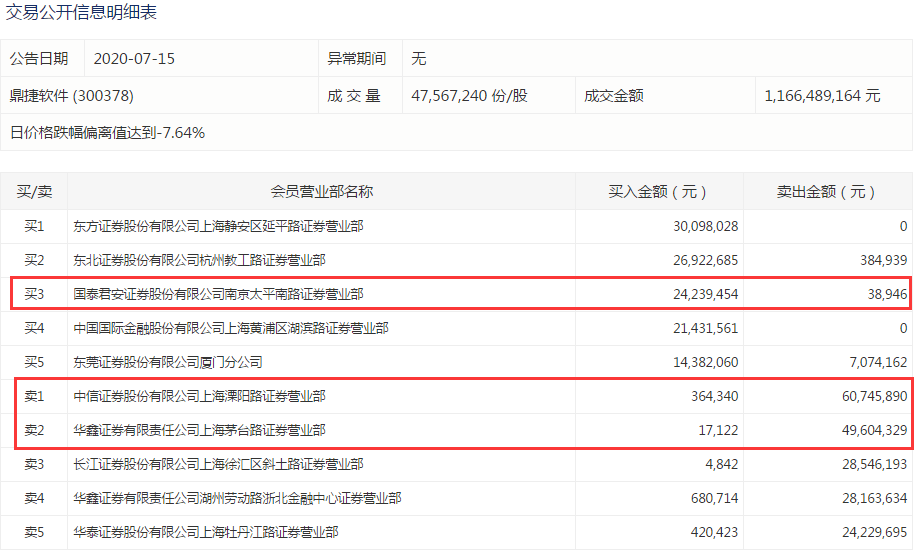915x552 pixels.
Task: Click sell amount 38,946
Action: click(x=887, y=294)
